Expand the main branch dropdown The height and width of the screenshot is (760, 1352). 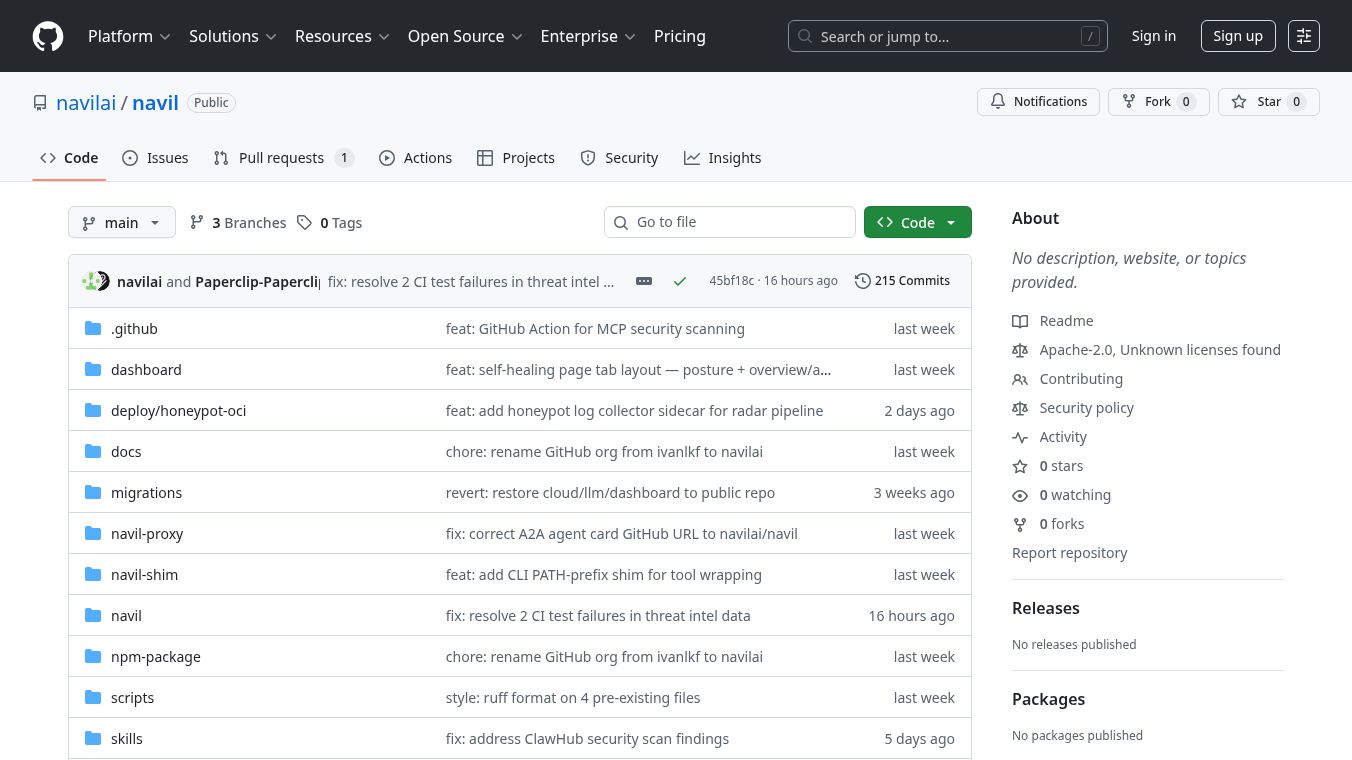(121, 223)
